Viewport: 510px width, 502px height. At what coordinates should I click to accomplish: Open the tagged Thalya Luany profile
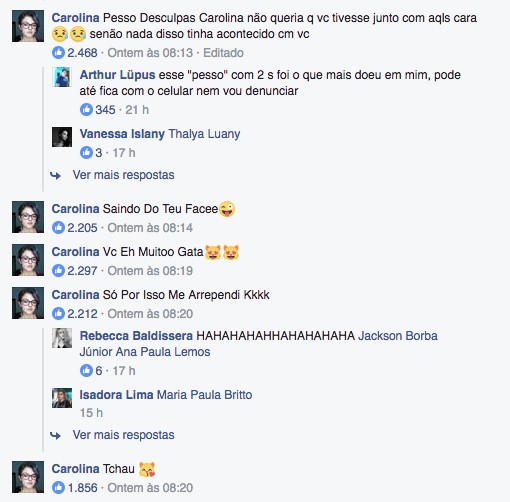pos(204,134)
